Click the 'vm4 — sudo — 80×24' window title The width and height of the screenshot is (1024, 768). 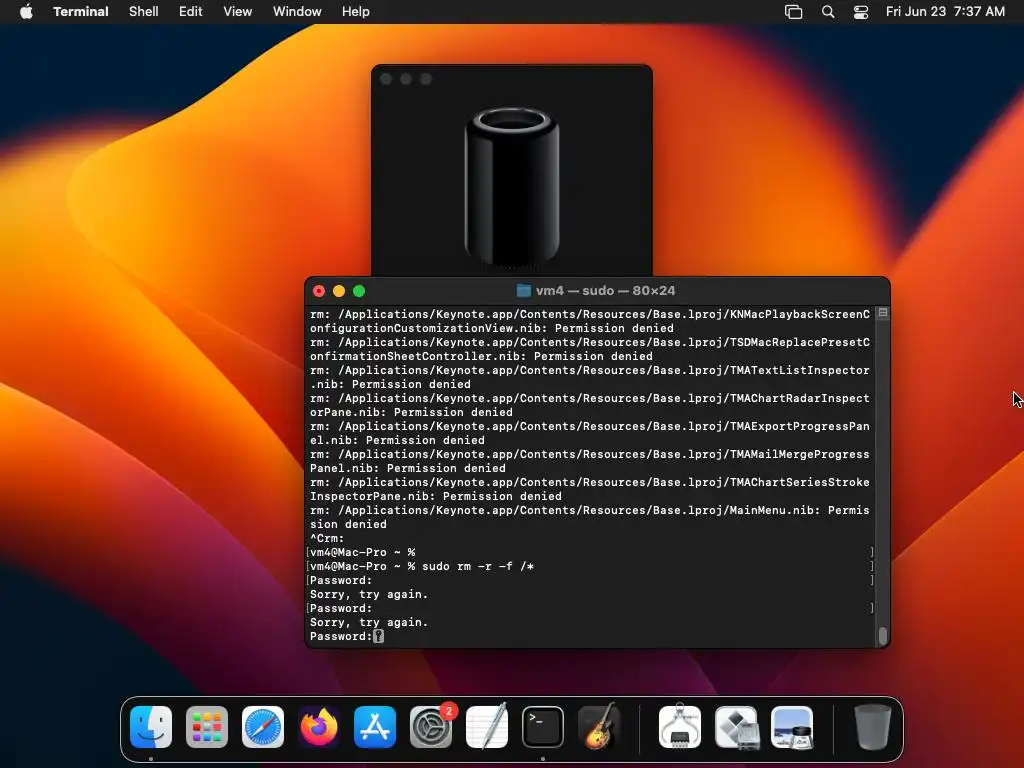tap(605, 291)
